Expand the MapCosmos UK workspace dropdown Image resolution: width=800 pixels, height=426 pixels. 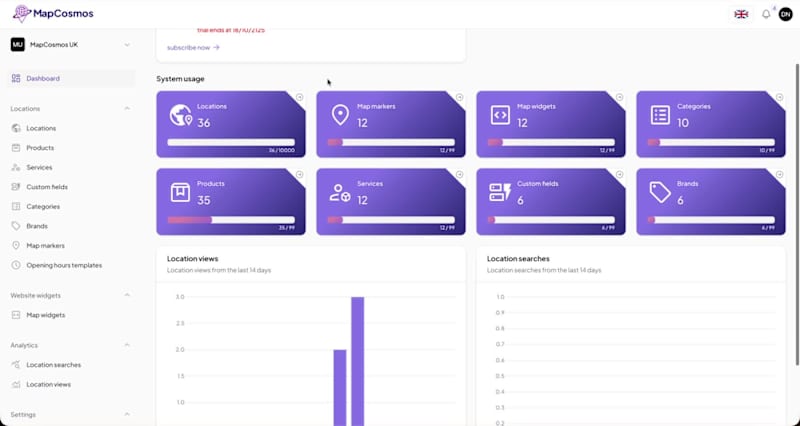click(127, 45)
